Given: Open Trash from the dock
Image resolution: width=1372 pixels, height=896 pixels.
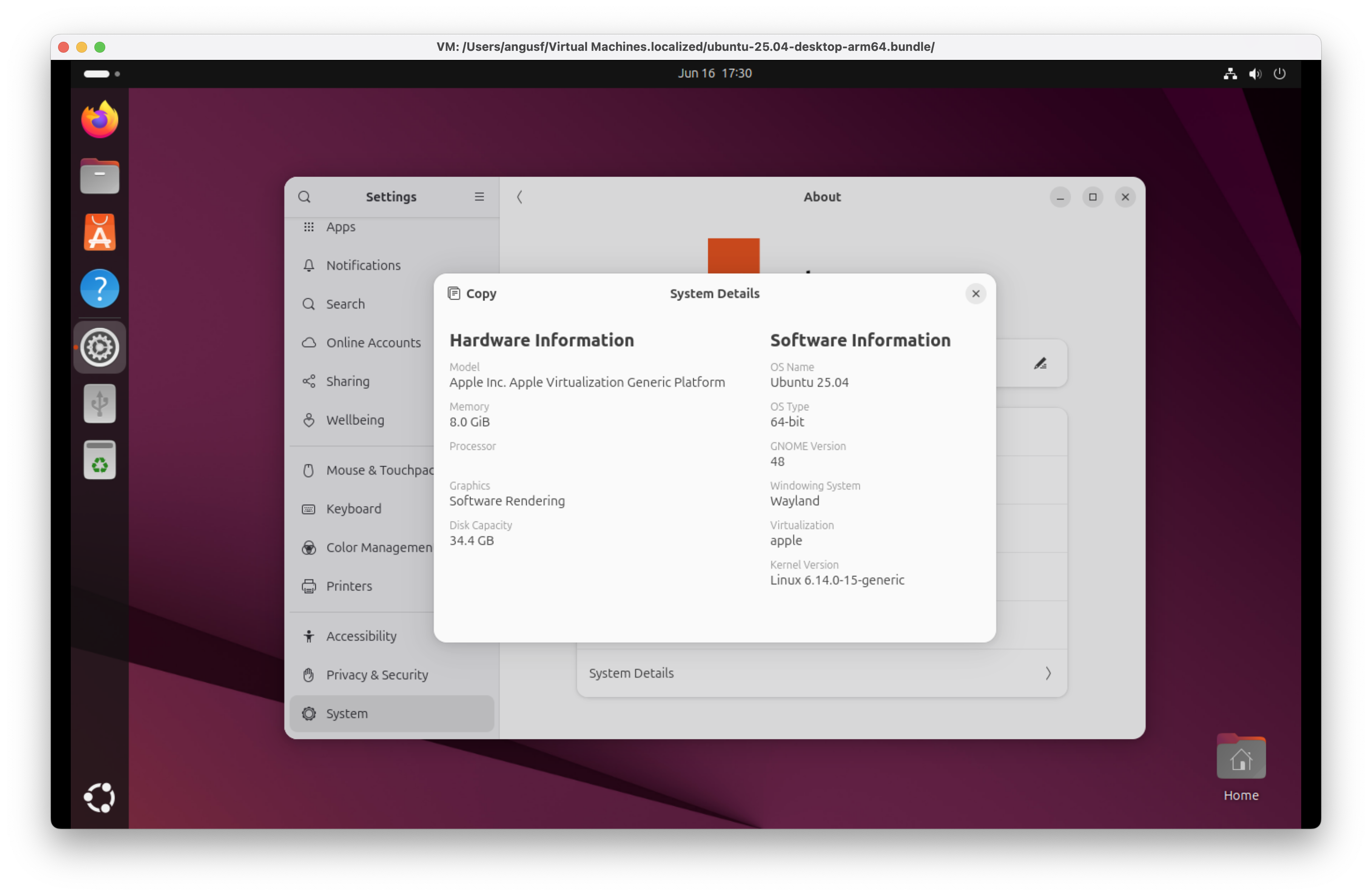Looking at the screenshot, I should [x=99, y=459].
